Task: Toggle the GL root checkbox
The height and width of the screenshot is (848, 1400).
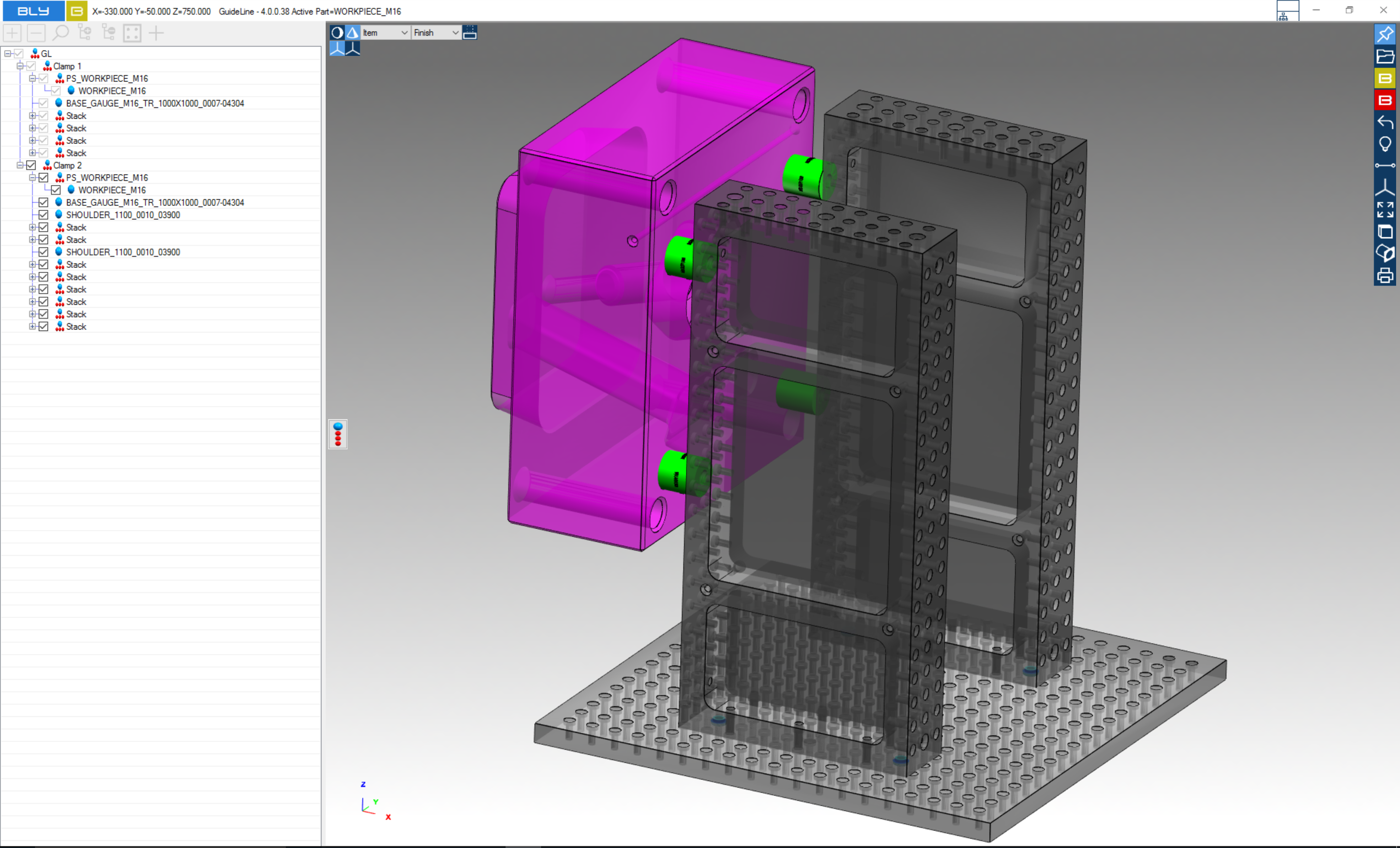Action: 19,53
